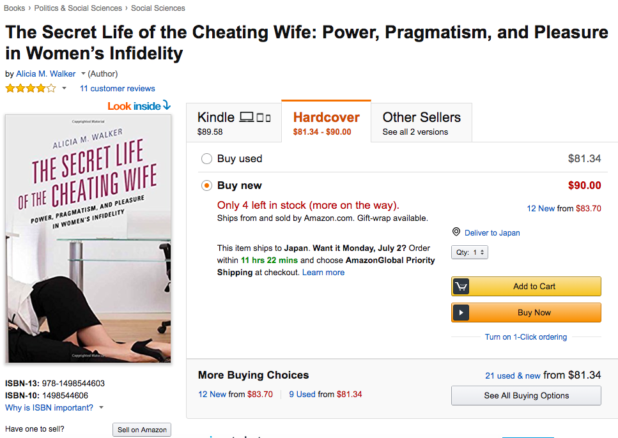Click the shopping cart icon on Add to Cart
The width and height of the screenshot is (618, 438).
[x=462, y=286]
